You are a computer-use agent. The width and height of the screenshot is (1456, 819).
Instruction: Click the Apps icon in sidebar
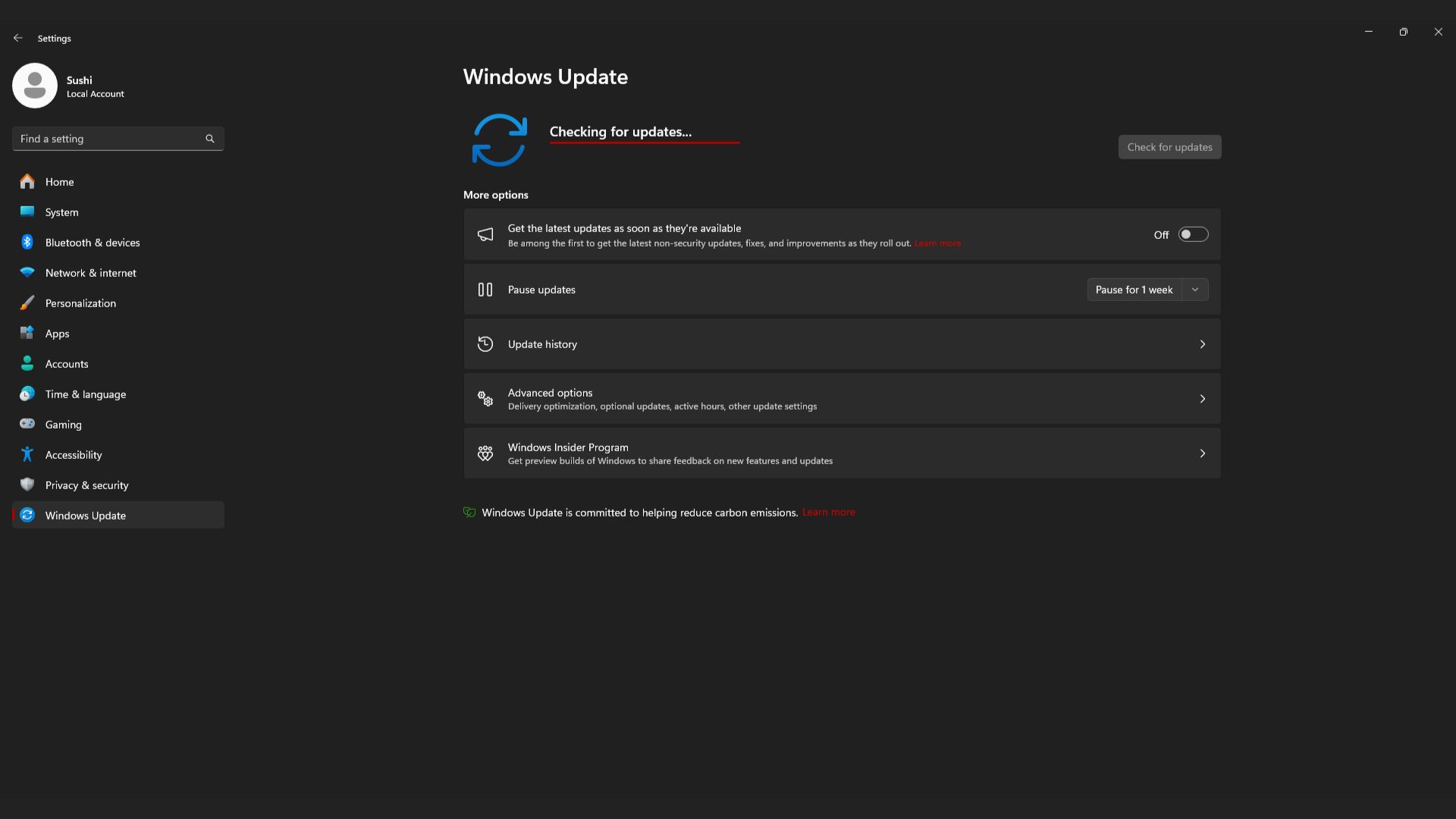tap(27, 333)
